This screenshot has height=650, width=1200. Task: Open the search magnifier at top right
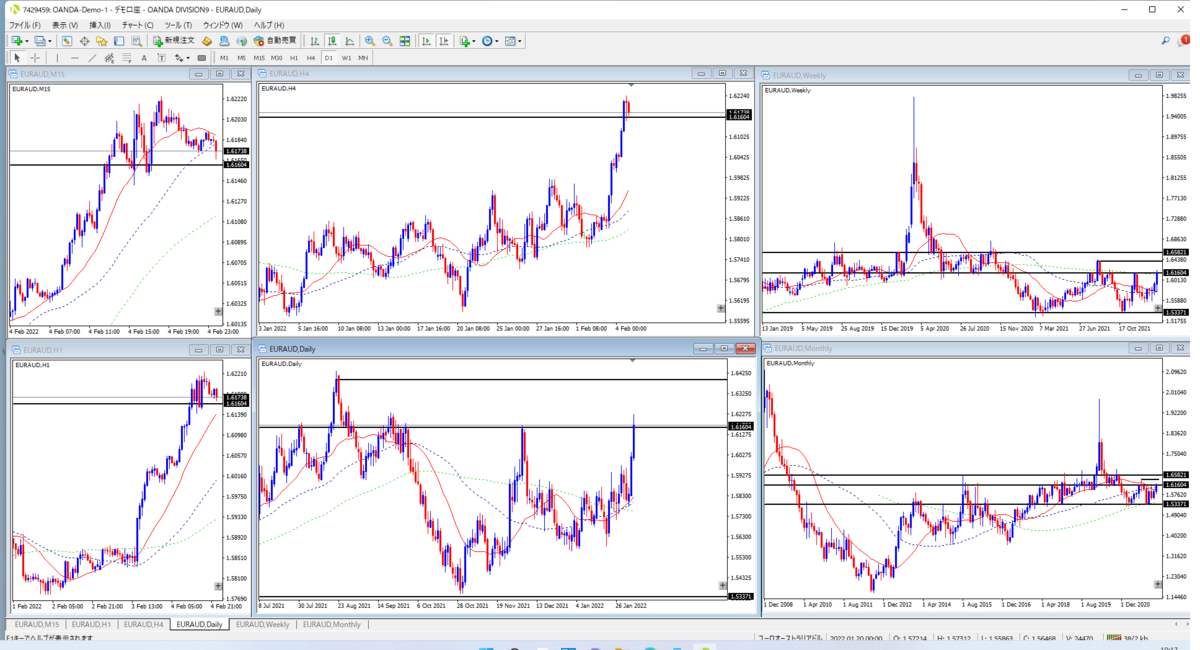1166,41
